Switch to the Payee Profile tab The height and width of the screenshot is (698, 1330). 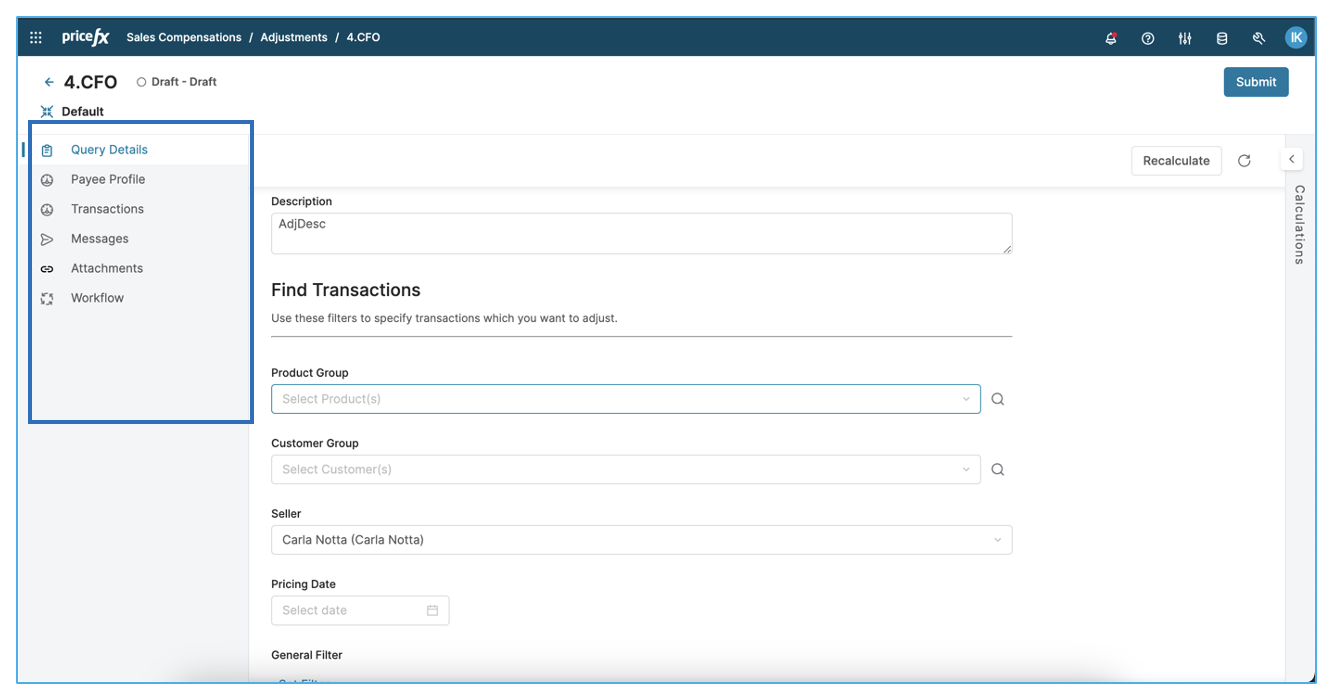click(x=108, y=180)
